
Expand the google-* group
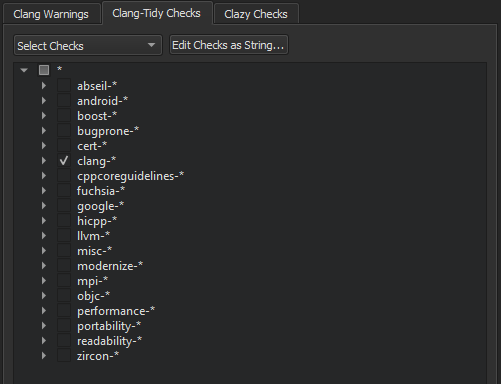(44, 206)
